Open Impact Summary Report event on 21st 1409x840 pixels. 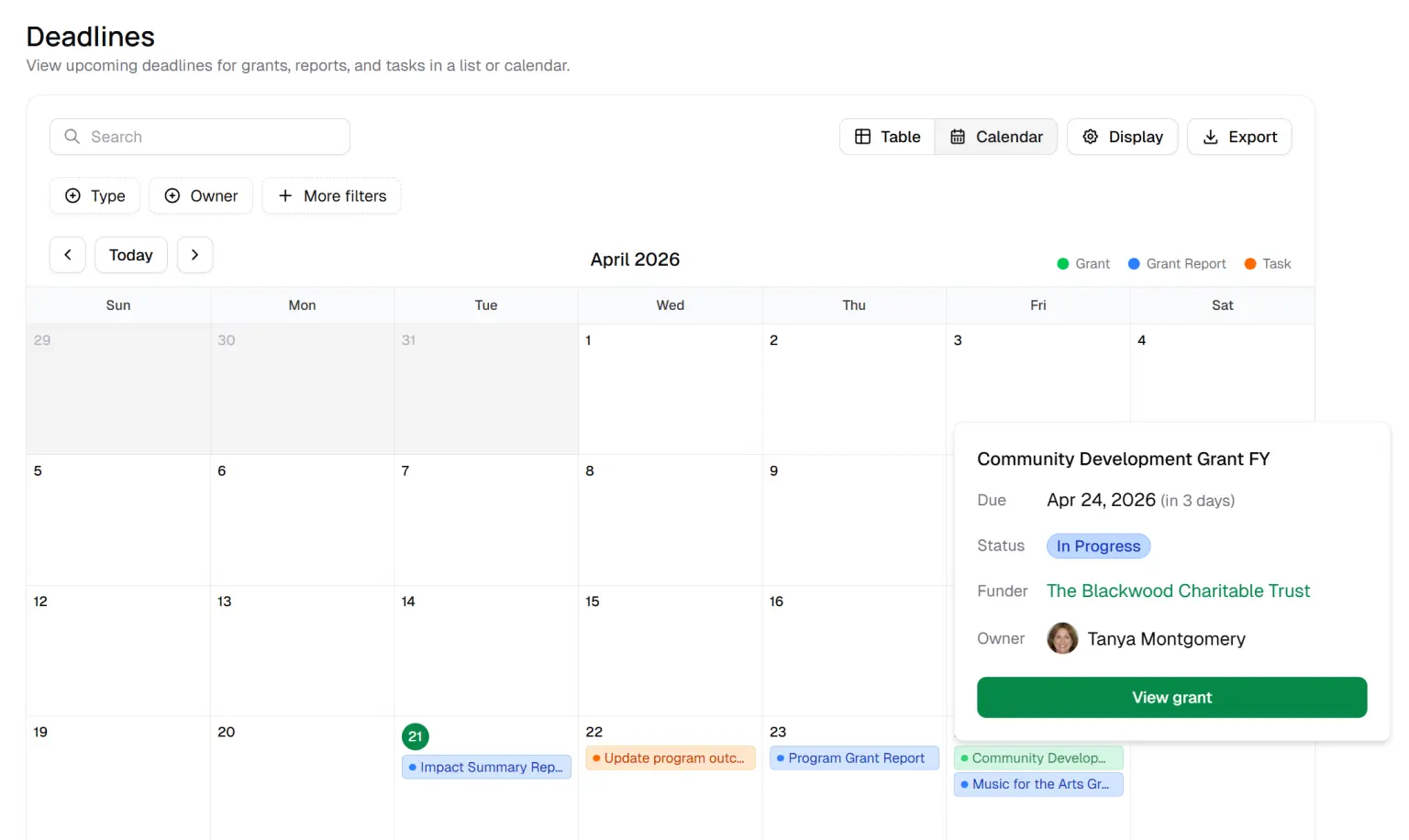point(486,767)
